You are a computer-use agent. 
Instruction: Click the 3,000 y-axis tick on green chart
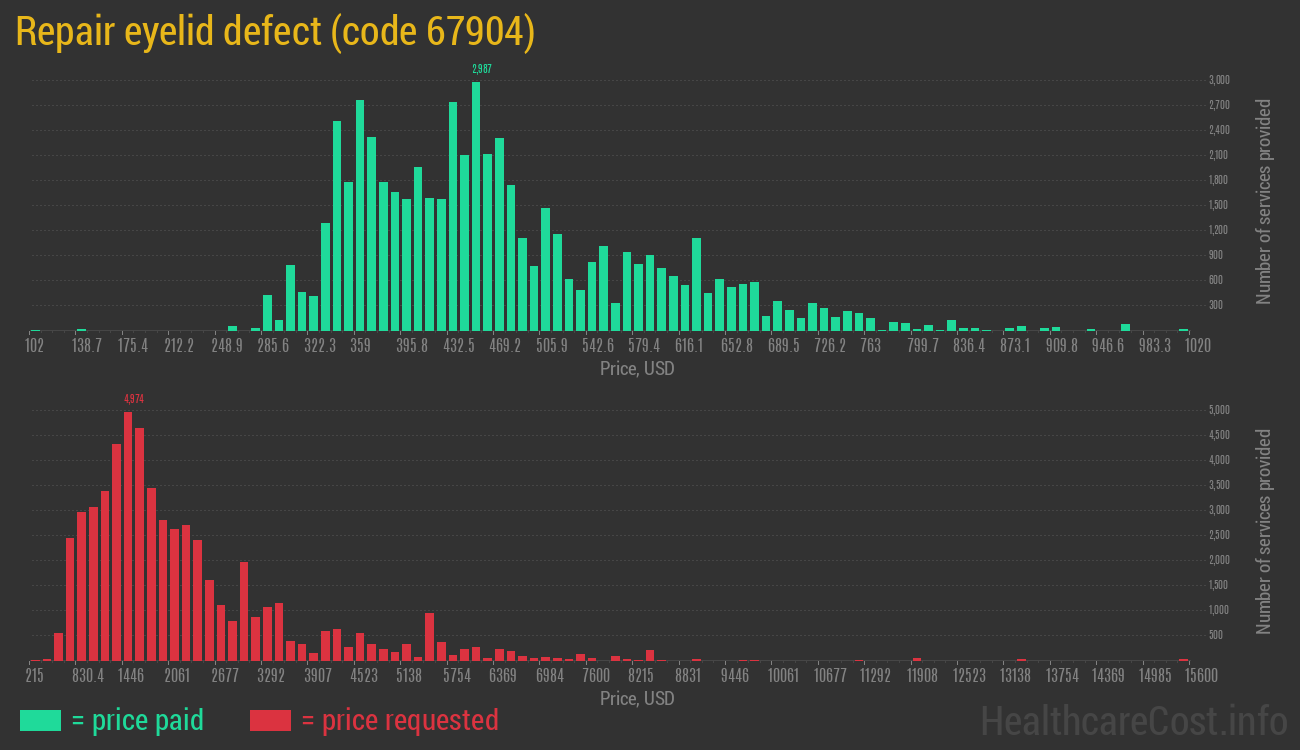(1219, 80)
